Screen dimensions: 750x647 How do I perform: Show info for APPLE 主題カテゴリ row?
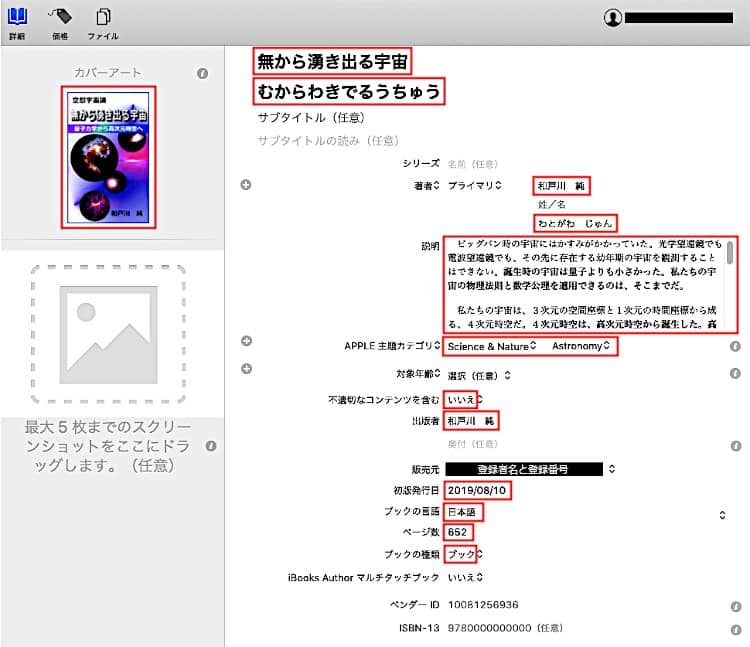coord(735,346)
